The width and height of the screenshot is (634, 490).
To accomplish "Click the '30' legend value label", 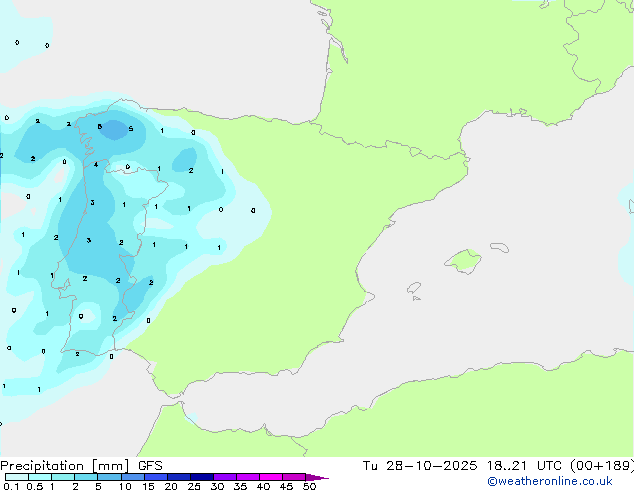I will (217, 486).
